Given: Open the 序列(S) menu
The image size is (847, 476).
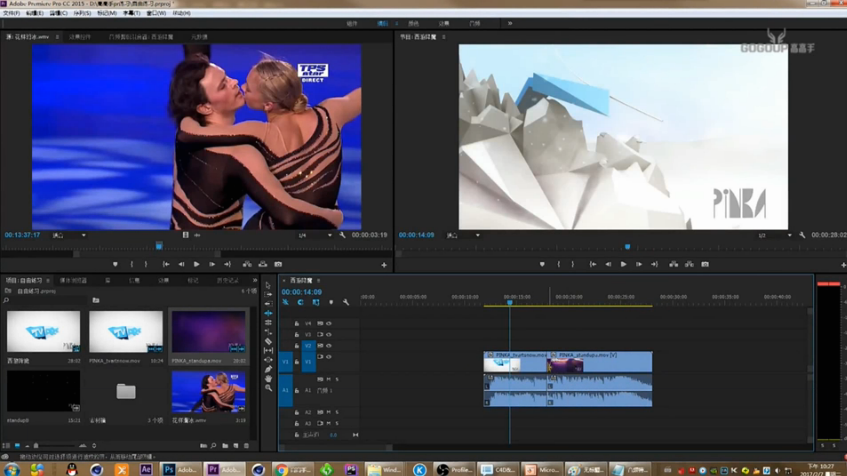Looking at the screenshot, I should click(x=82, y=13).
